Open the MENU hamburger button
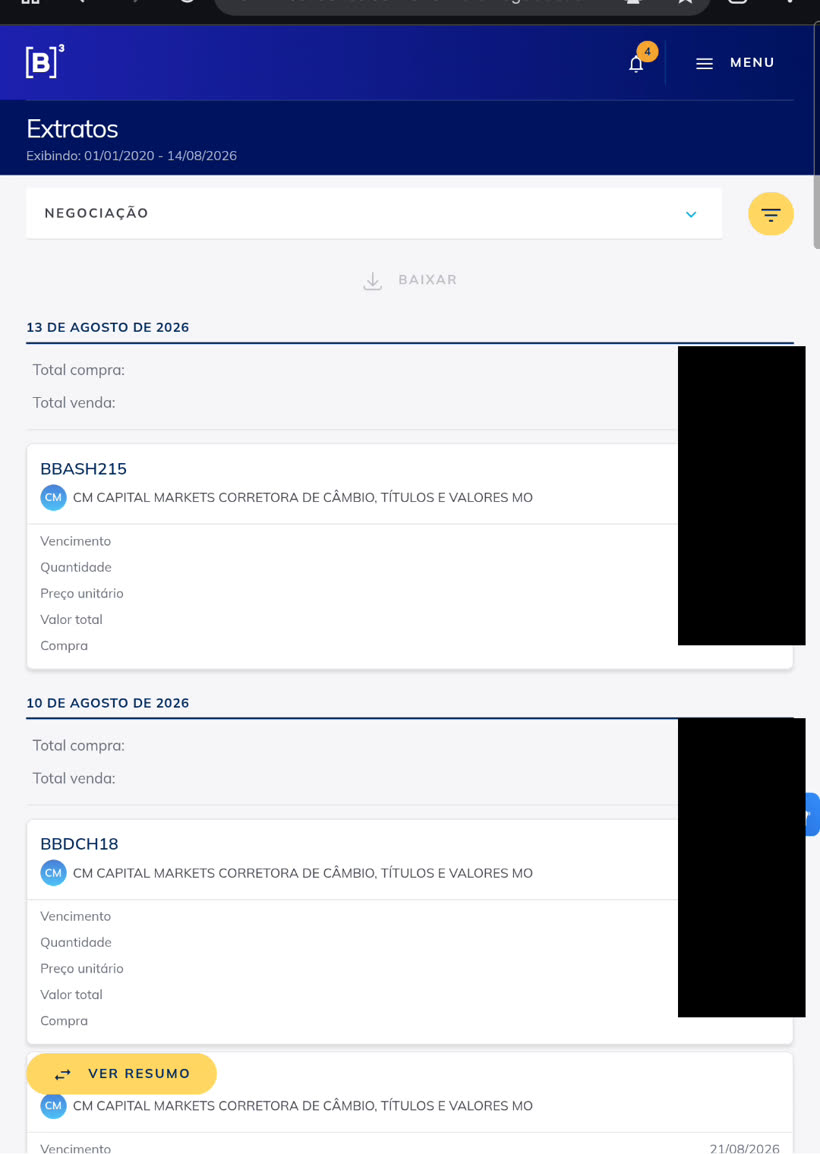The width and height of the screenshot is (820, 1154). (x=735, y=63)
